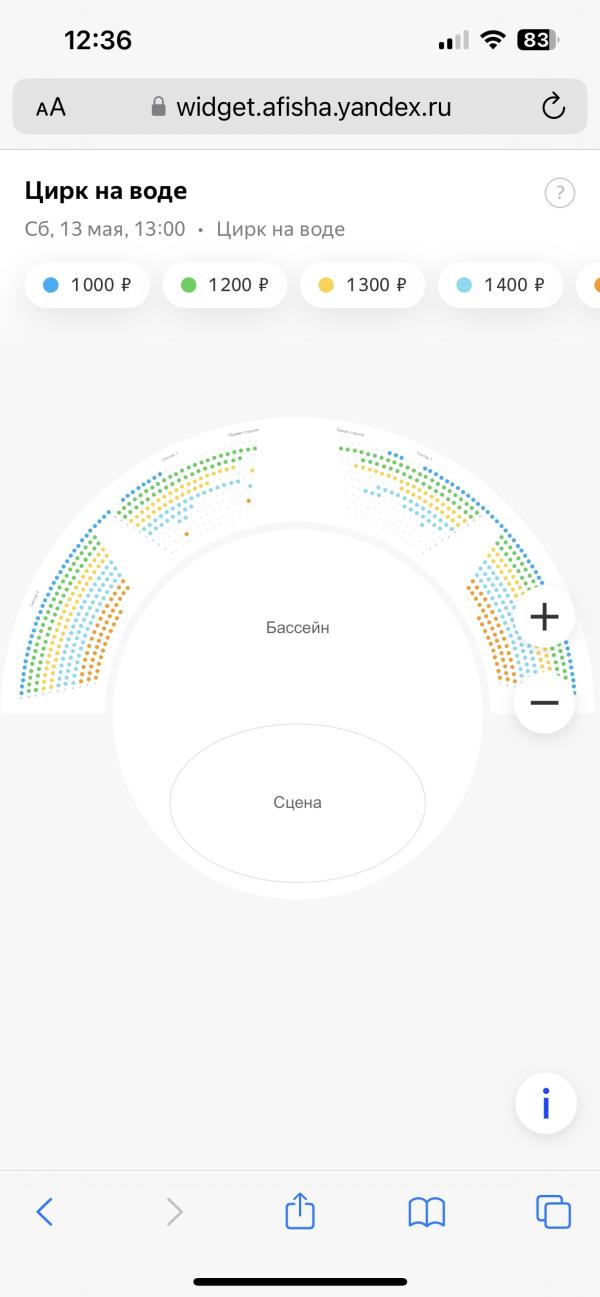Filter seats by 1200 ₽ price
The height and width of the screenshot is (1297, 600).
pyautogui.click(x=225, y=285)
